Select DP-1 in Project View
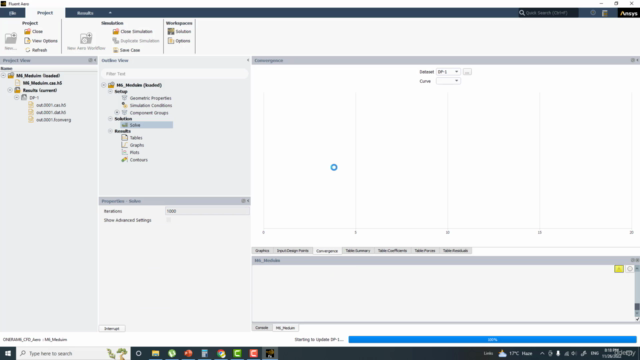Screen dimensions: 640x360 pos(34,98)
